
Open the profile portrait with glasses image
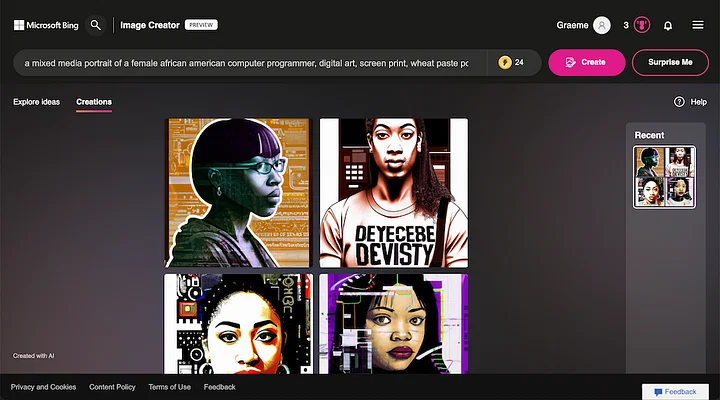[x=238, y=193]
